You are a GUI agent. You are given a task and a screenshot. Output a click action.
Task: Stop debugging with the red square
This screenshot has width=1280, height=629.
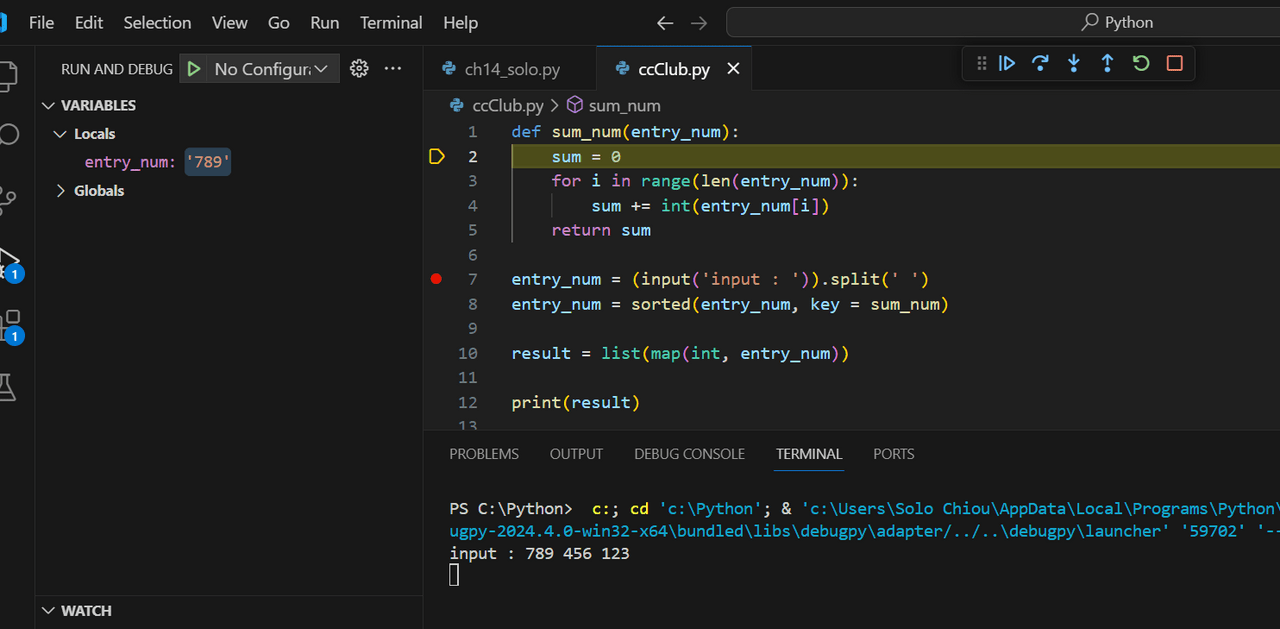click(1175, 63)
